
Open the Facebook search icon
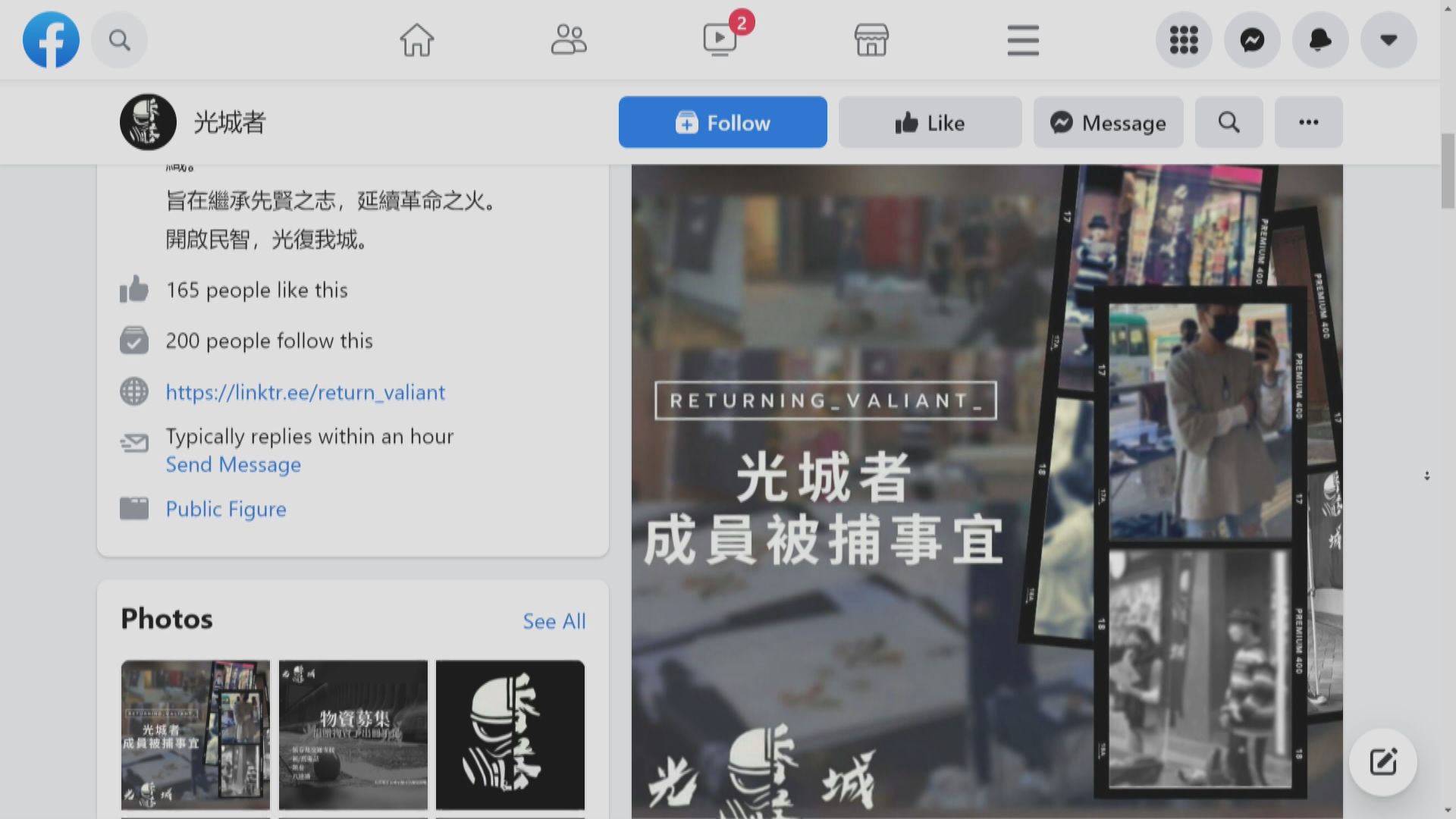pyautogui.click(x=119, y=40)
